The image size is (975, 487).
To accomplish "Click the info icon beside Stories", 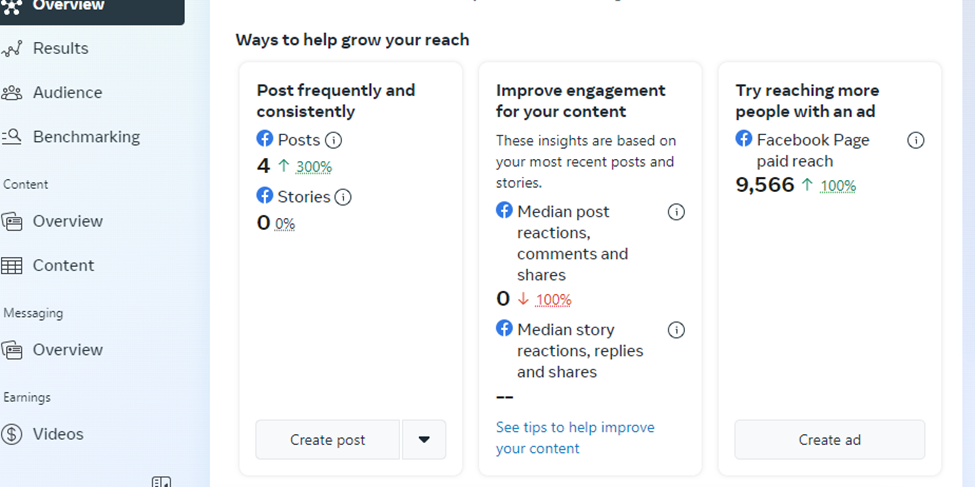I will pyautogui.click(x=343, y=197).
